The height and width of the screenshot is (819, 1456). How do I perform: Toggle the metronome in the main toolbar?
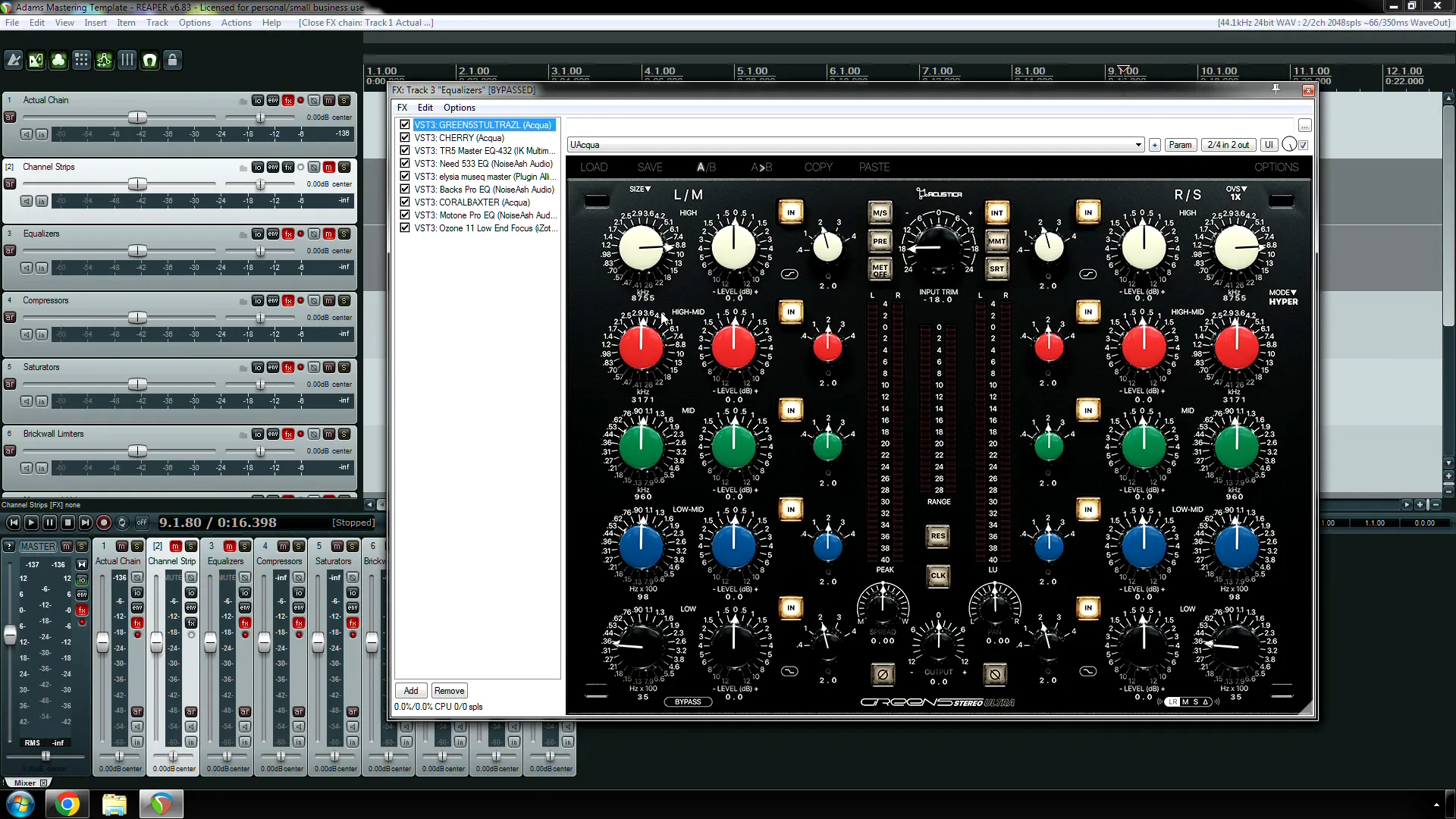tap(14, 60)
